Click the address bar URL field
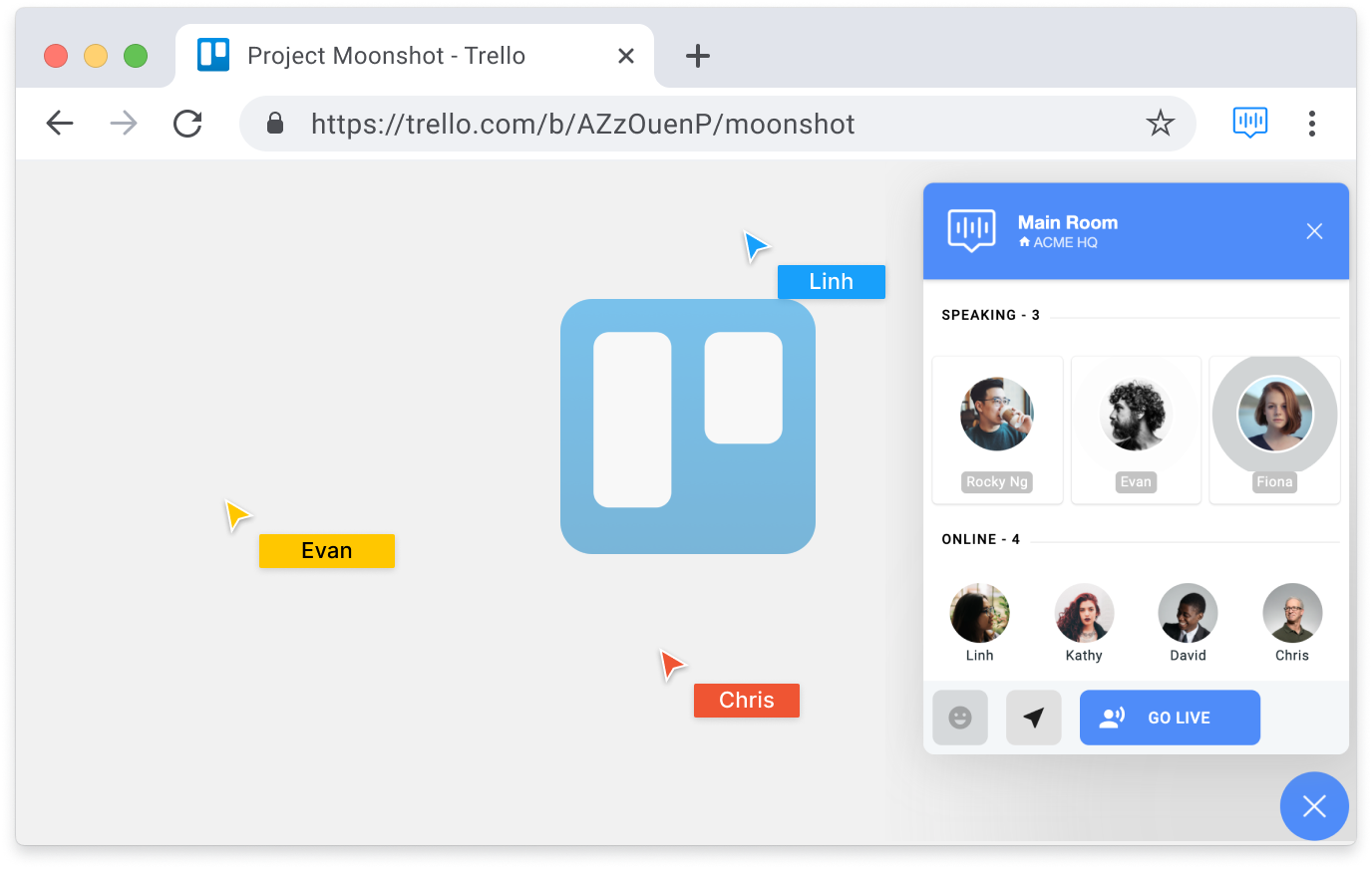The width and height of the screenshot is (1372, 869). tap(718, 124)
